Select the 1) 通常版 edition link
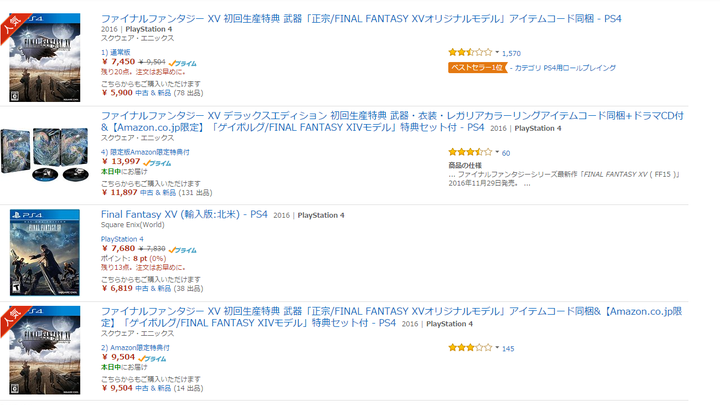 [x=116, y=52]
